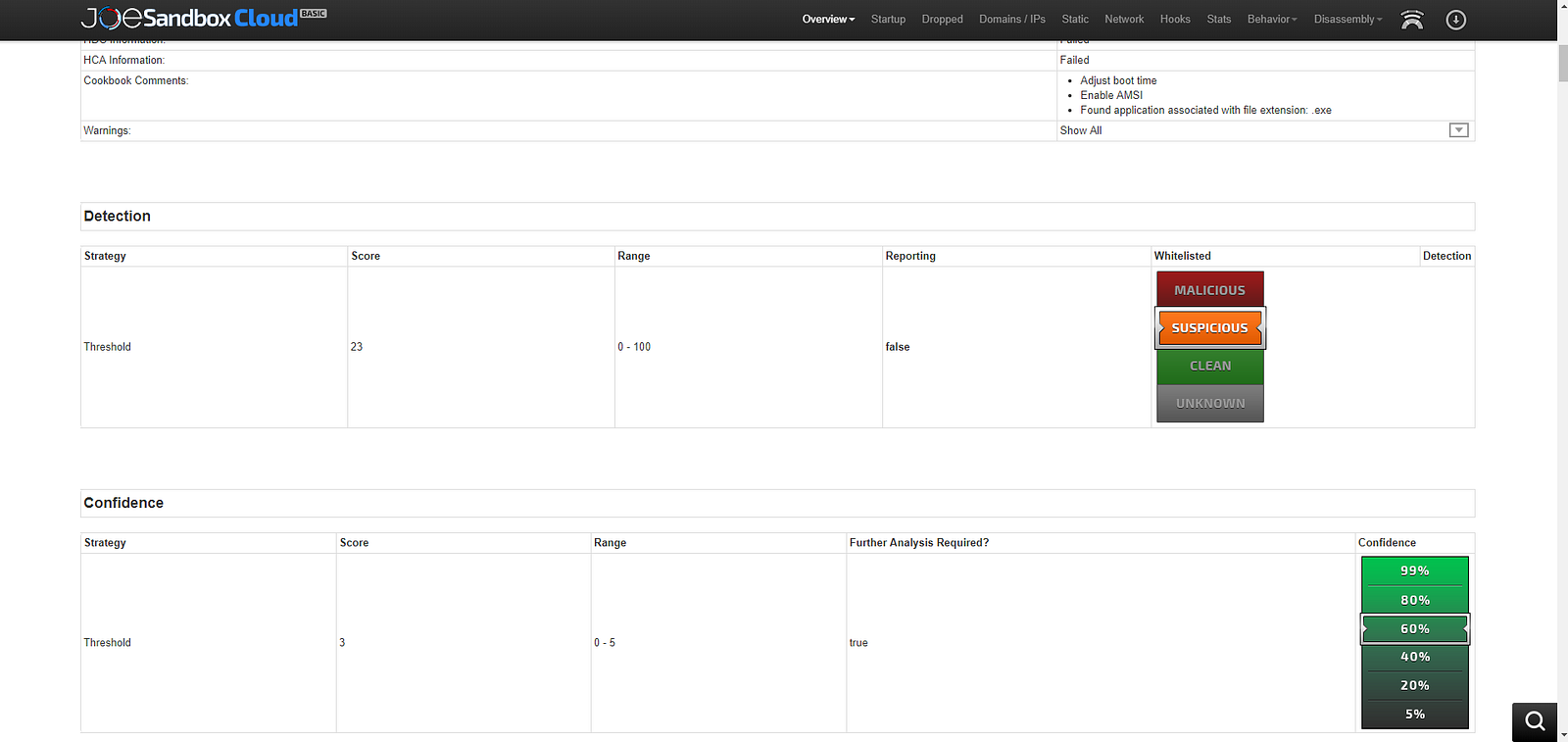
Task: Click the UNKNOWN detection label
Action: 1210,403
